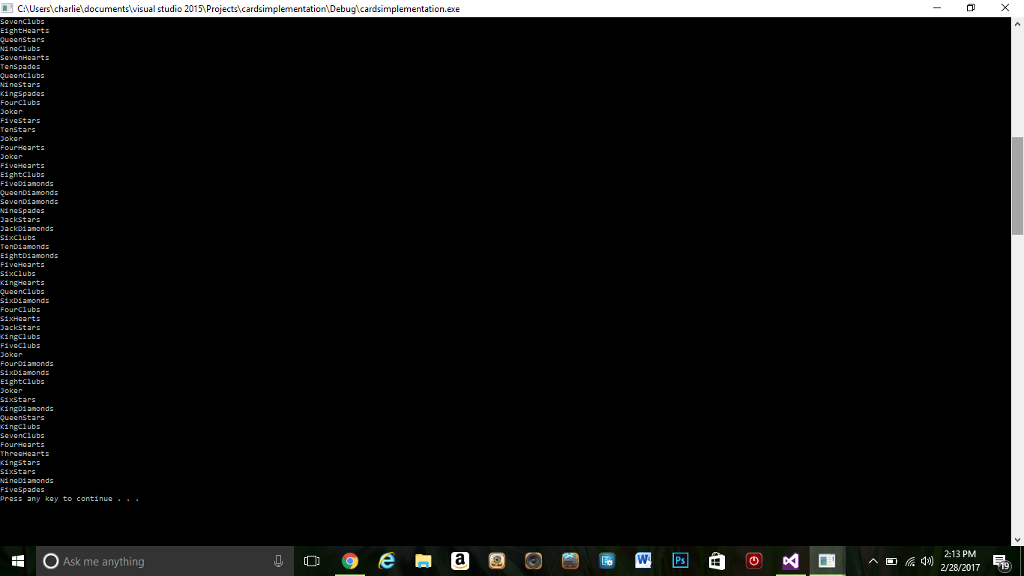1024x576 pixels.
Task: Open the Windows Store from the taskbar
Action: pos(716,560)
